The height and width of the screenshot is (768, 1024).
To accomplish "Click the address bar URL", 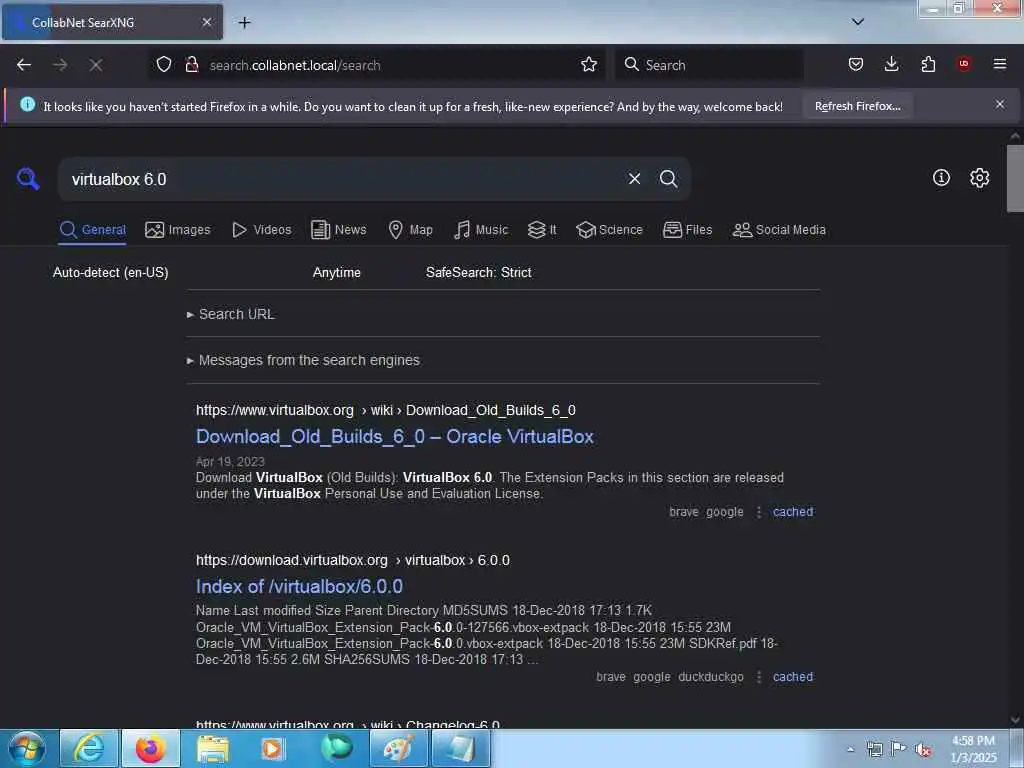I will (x=295, y=65).
